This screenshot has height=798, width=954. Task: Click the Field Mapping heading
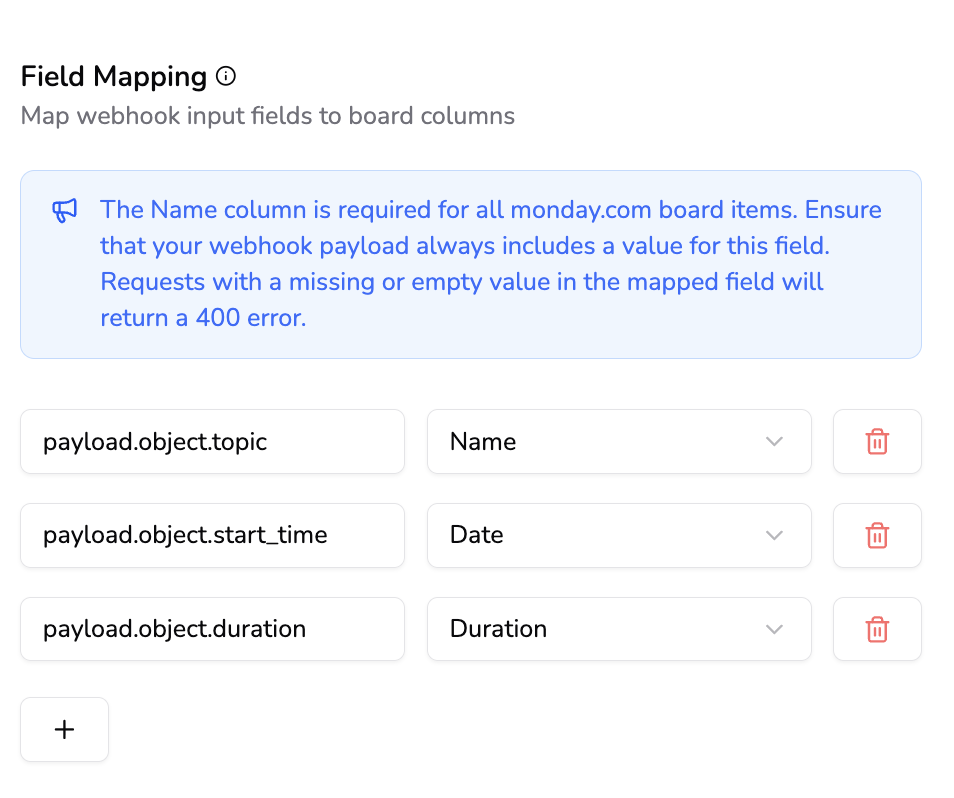[x=114, y=76]
